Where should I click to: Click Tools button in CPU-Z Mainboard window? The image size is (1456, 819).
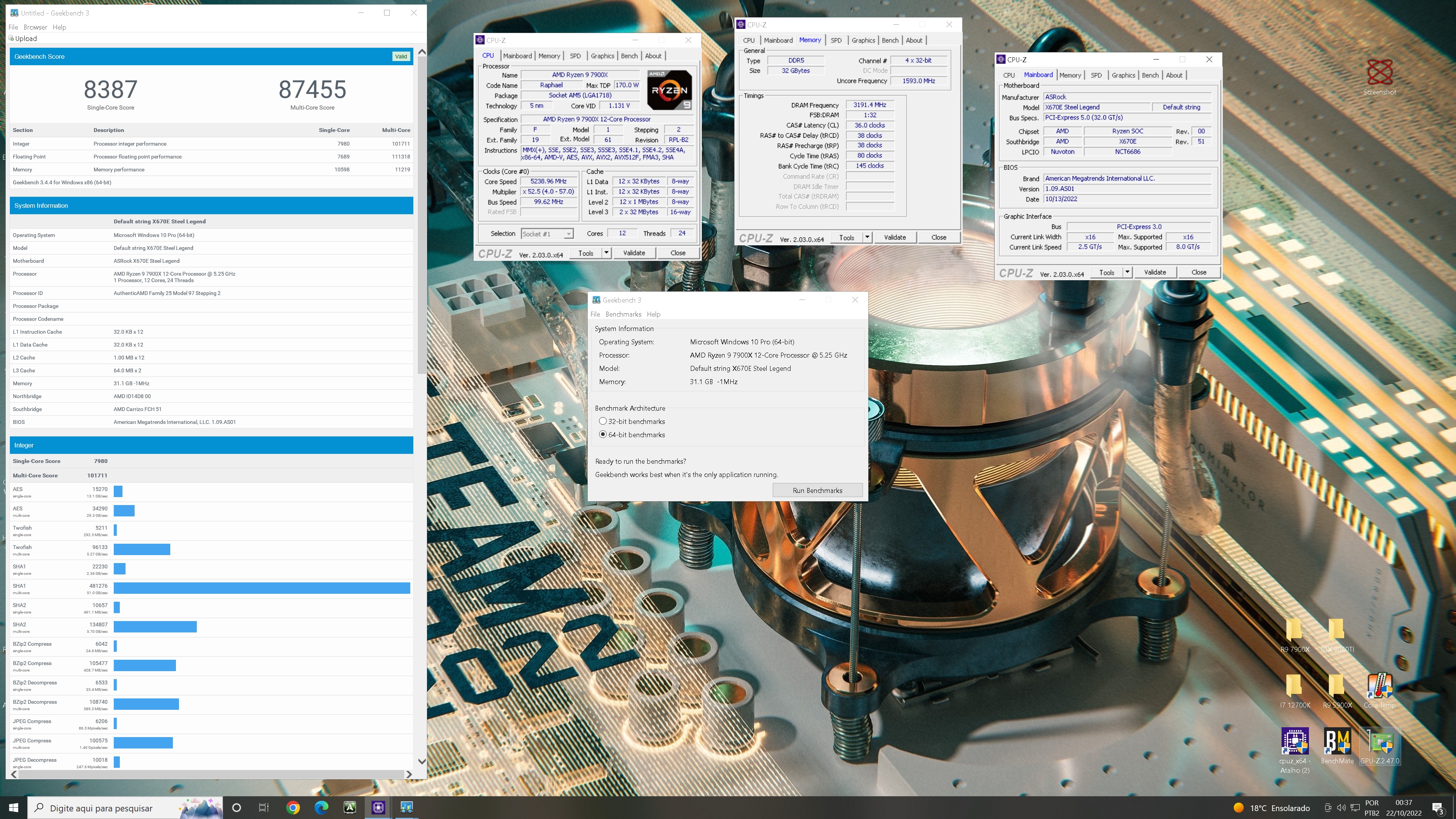pos(1107,272)
